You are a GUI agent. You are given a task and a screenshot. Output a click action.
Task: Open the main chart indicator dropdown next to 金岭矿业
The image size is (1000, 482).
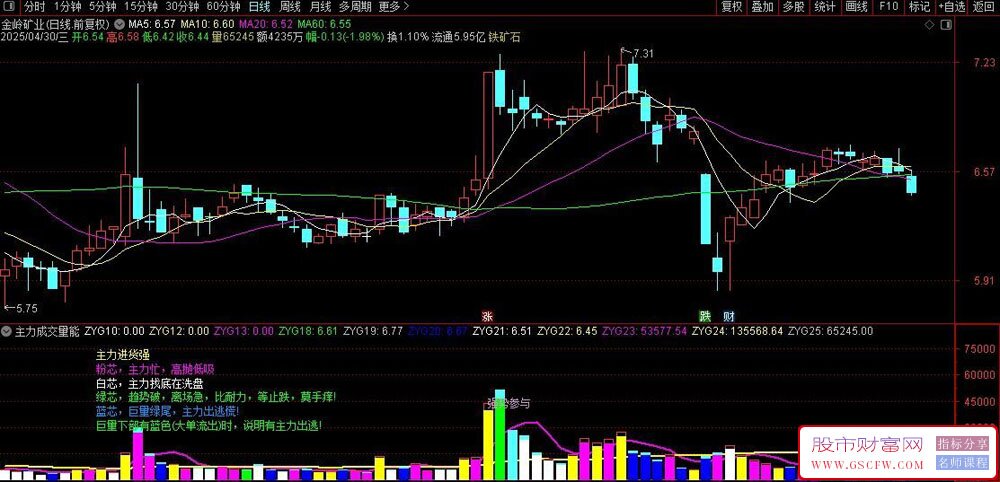pos(119,24)
